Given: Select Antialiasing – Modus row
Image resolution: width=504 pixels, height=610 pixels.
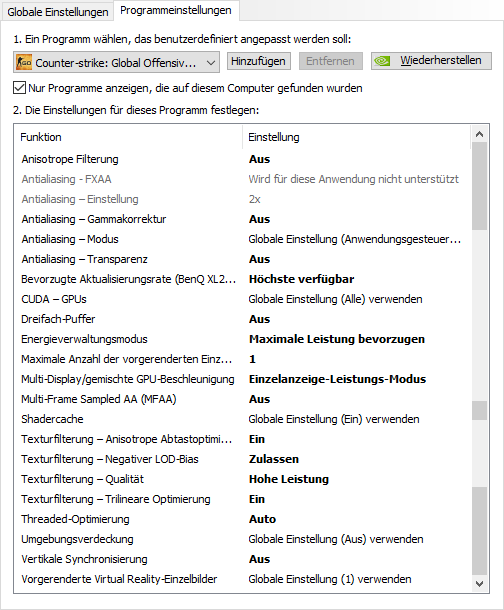Looking at the screenshot, I should [x=242, y=239].
